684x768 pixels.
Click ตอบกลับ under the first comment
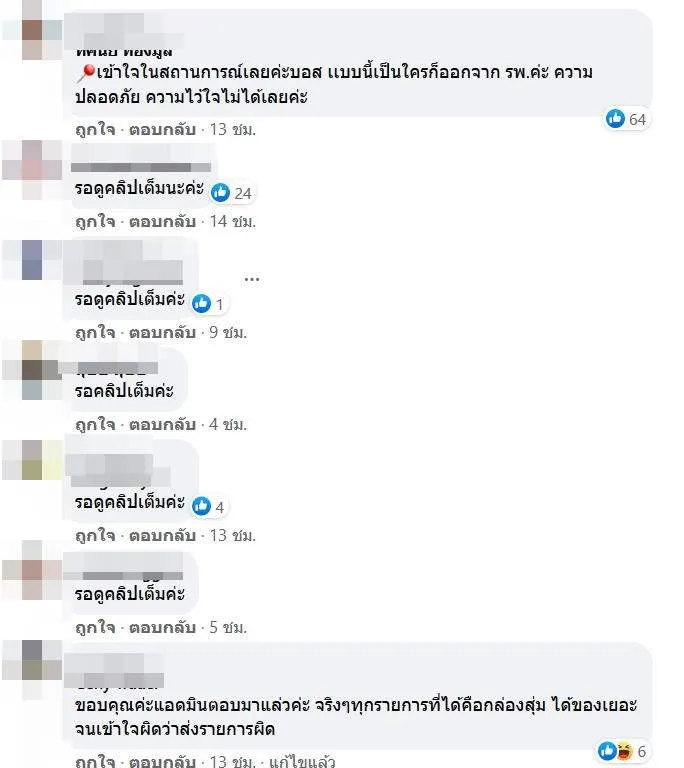point(162,130)
